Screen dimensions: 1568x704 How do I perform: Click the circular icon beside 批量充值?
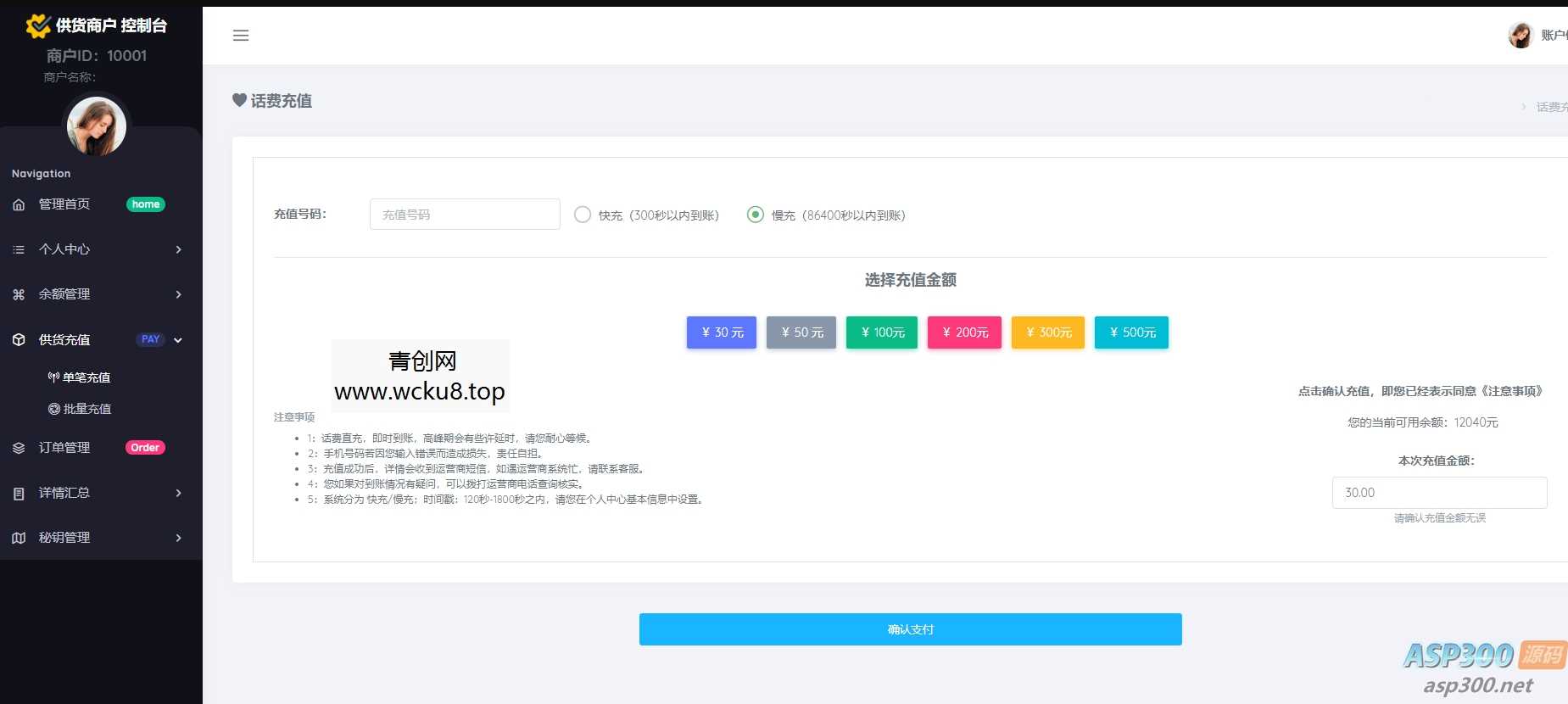click(54, 409)
